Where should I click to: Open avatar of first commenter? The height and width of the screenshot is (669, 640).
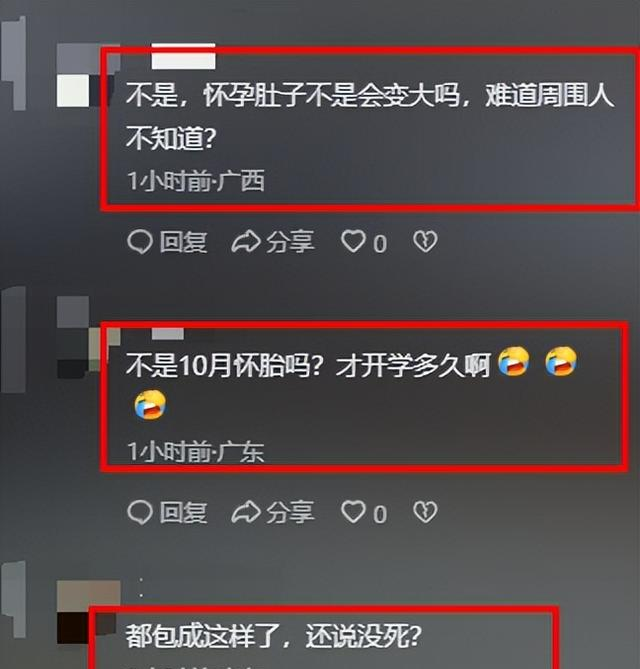pos(85,75)
